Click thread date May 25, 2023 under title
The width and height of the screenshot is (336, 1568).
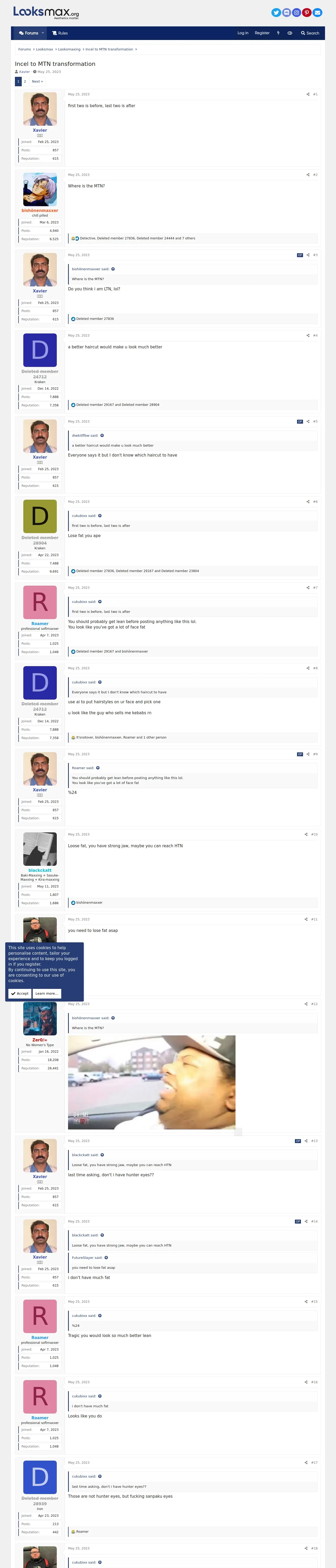(49, 72)
